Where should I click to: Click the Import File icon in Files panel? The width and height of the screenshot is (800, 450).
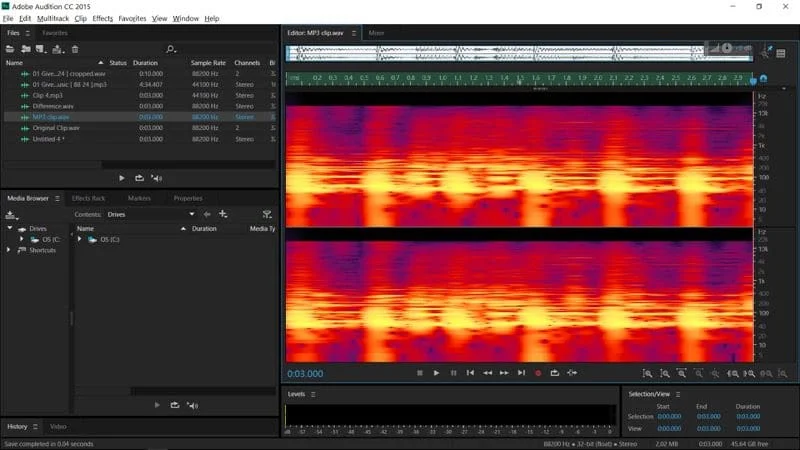pos(26,49)
